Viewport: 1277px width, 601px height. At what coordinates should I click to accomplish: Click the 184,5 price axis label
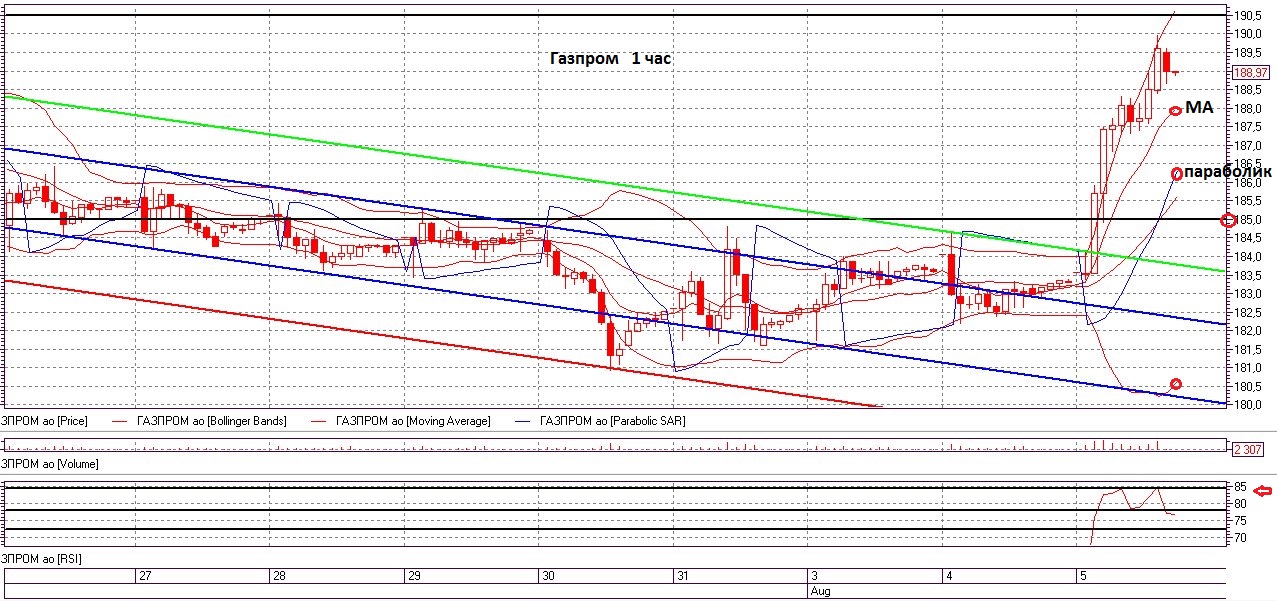tap(1246, 238)
